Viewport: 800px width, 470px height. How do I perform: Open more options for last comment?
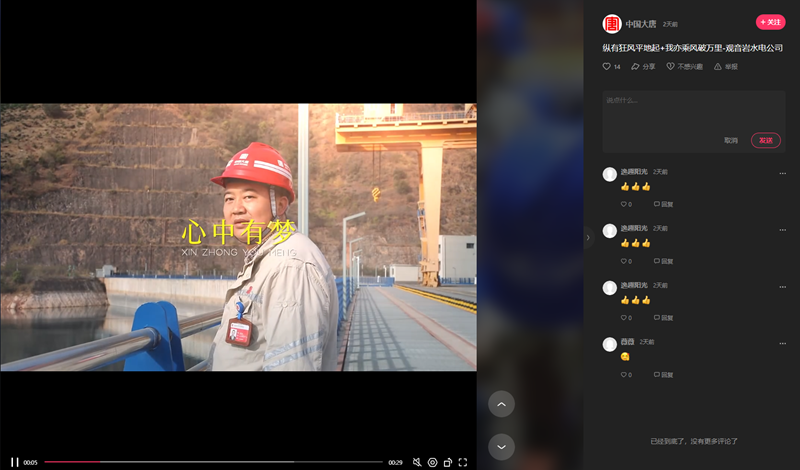tap(783, 343)
